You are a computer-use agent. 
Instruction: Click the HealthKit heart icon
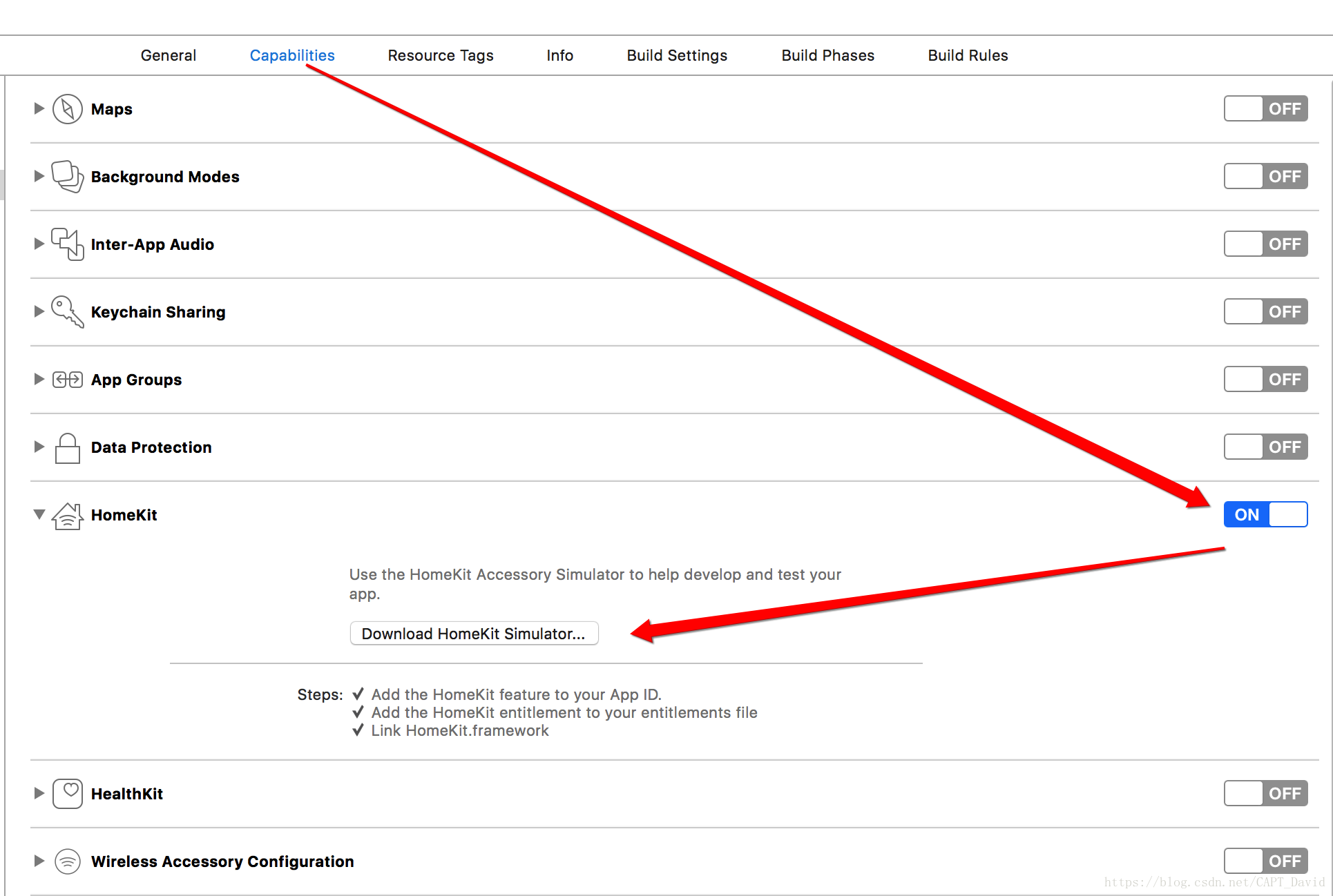(x=68, y=794)
